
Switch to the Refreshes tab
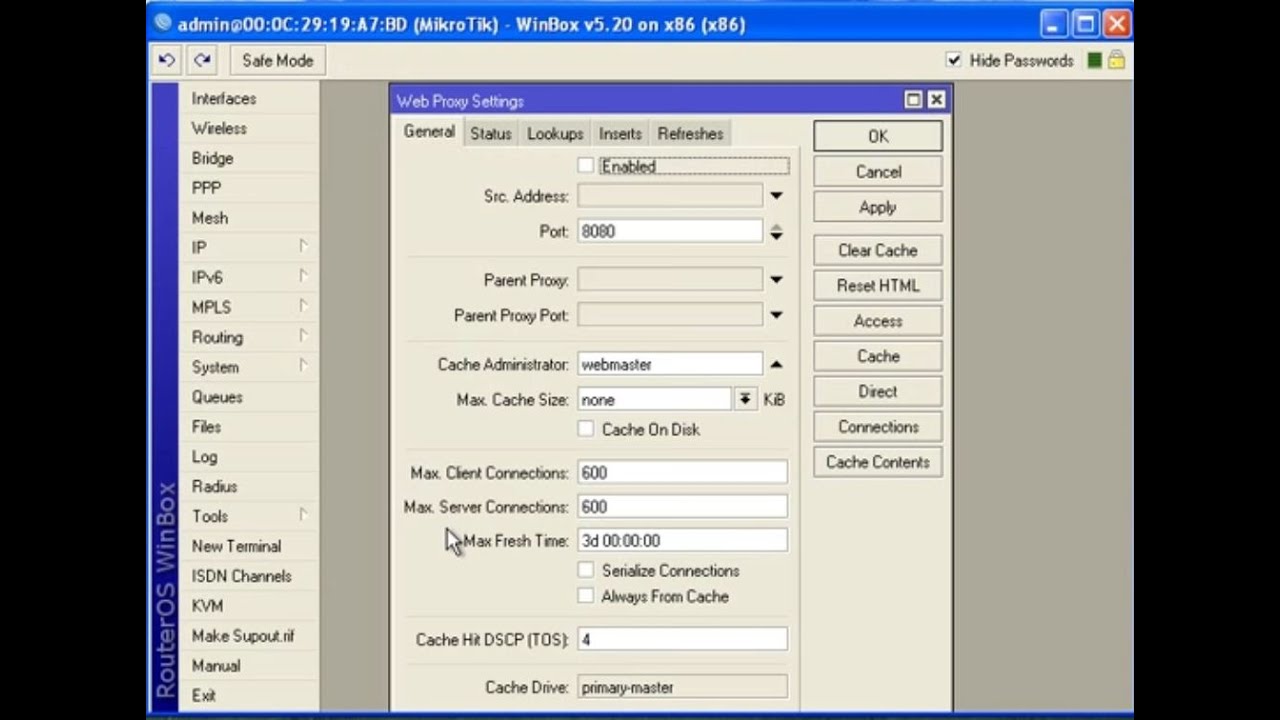(690, 133)
